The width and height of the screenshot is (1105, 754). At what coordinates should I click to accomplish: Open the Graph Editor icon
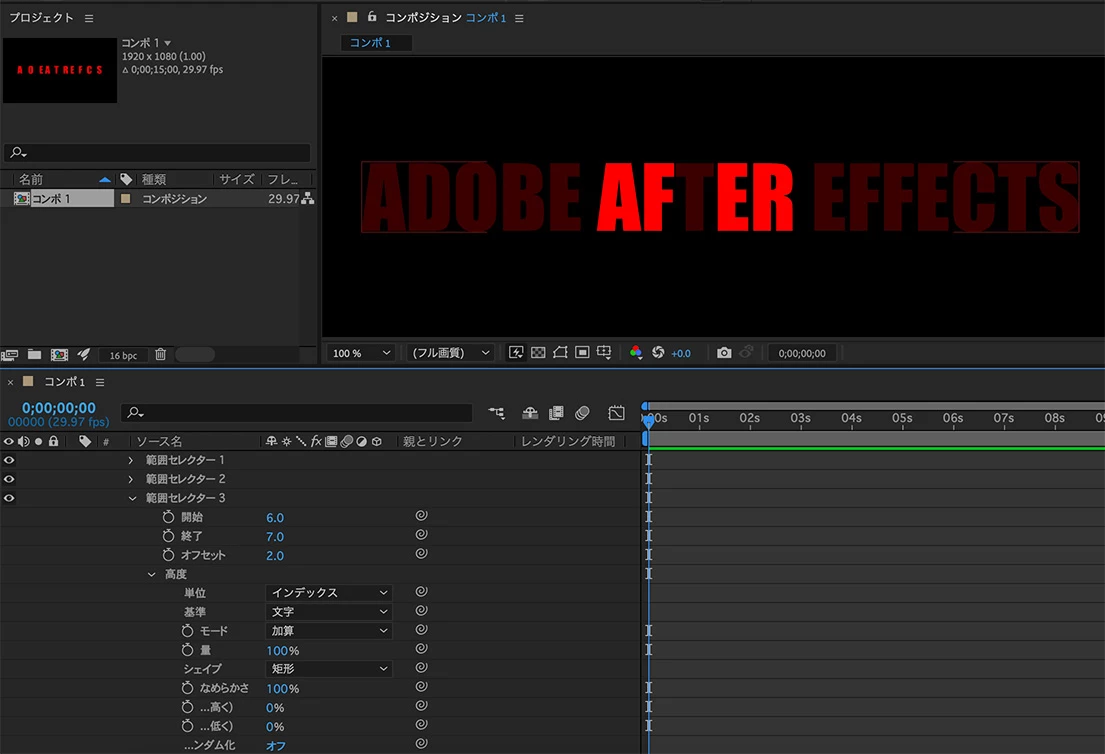click(617, 413)
